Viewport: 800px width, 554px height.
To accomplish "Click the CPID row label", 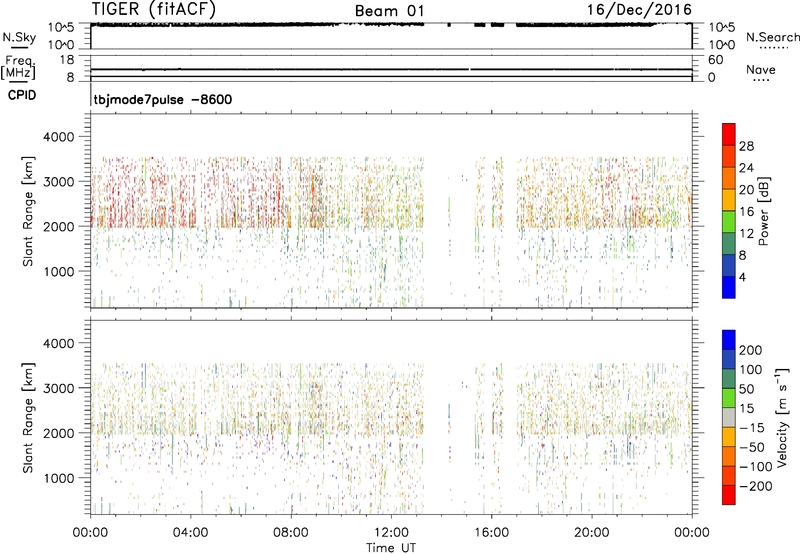I will [22, 95].
